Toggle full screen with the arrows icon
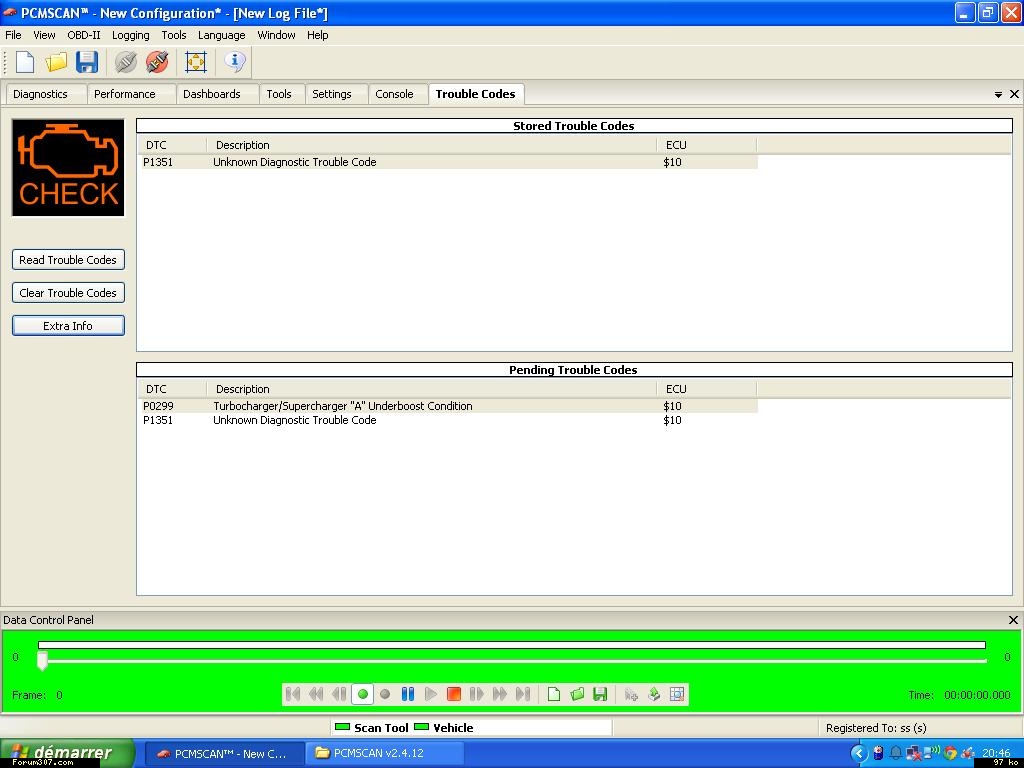Screen dimensions: 1024x768 point(195,62)
